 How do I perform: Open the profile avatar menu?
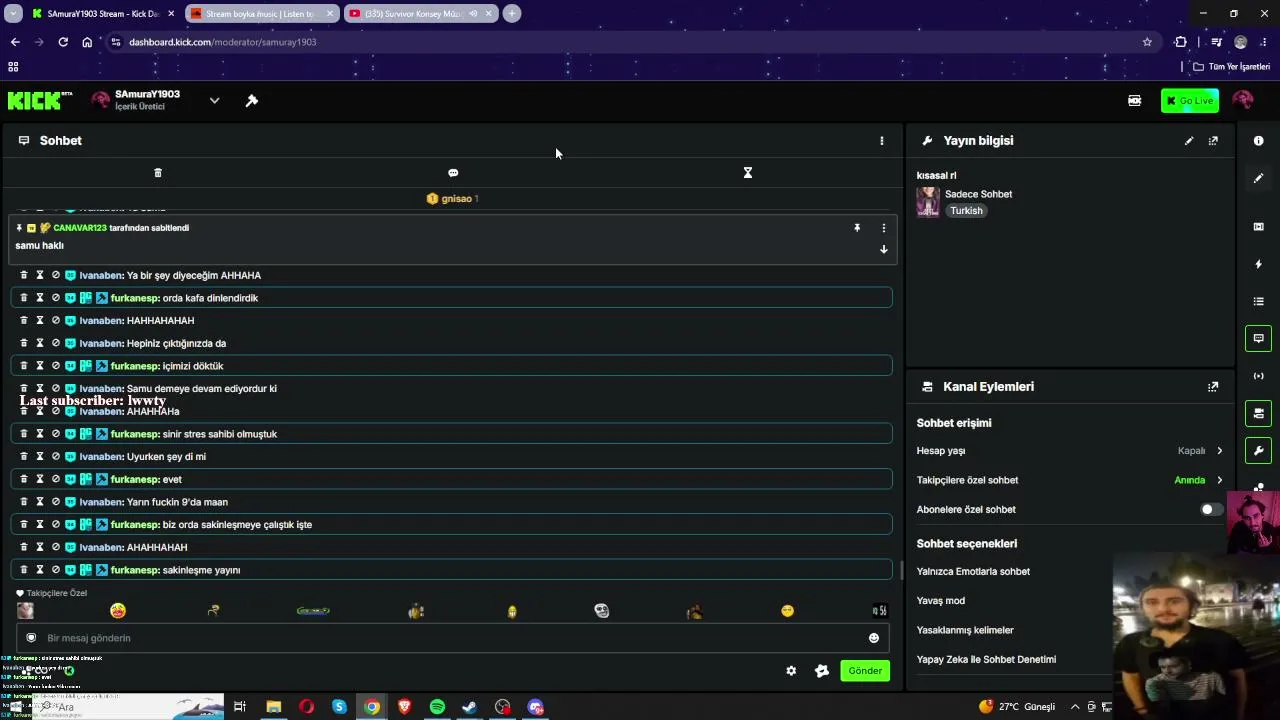pyautogui.click(x=1243, y=100)
